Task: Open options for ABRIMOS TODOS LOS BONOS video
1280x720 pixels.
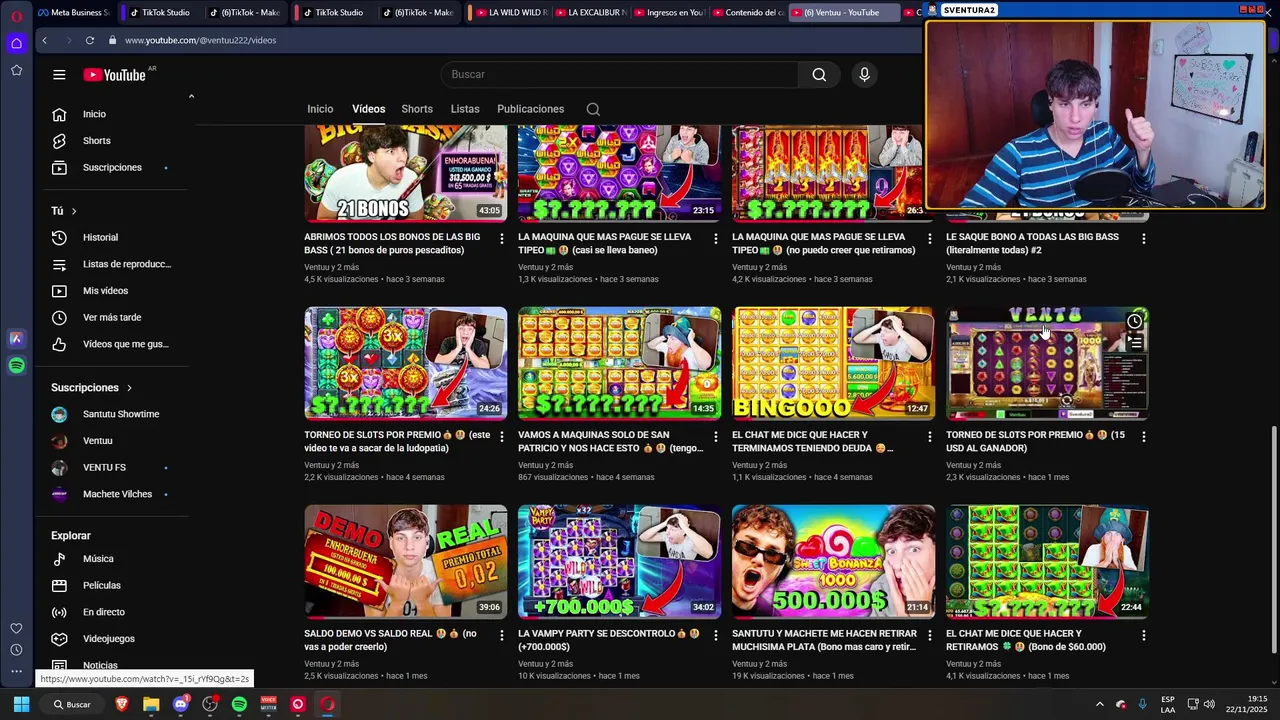Action: [502, 238]
